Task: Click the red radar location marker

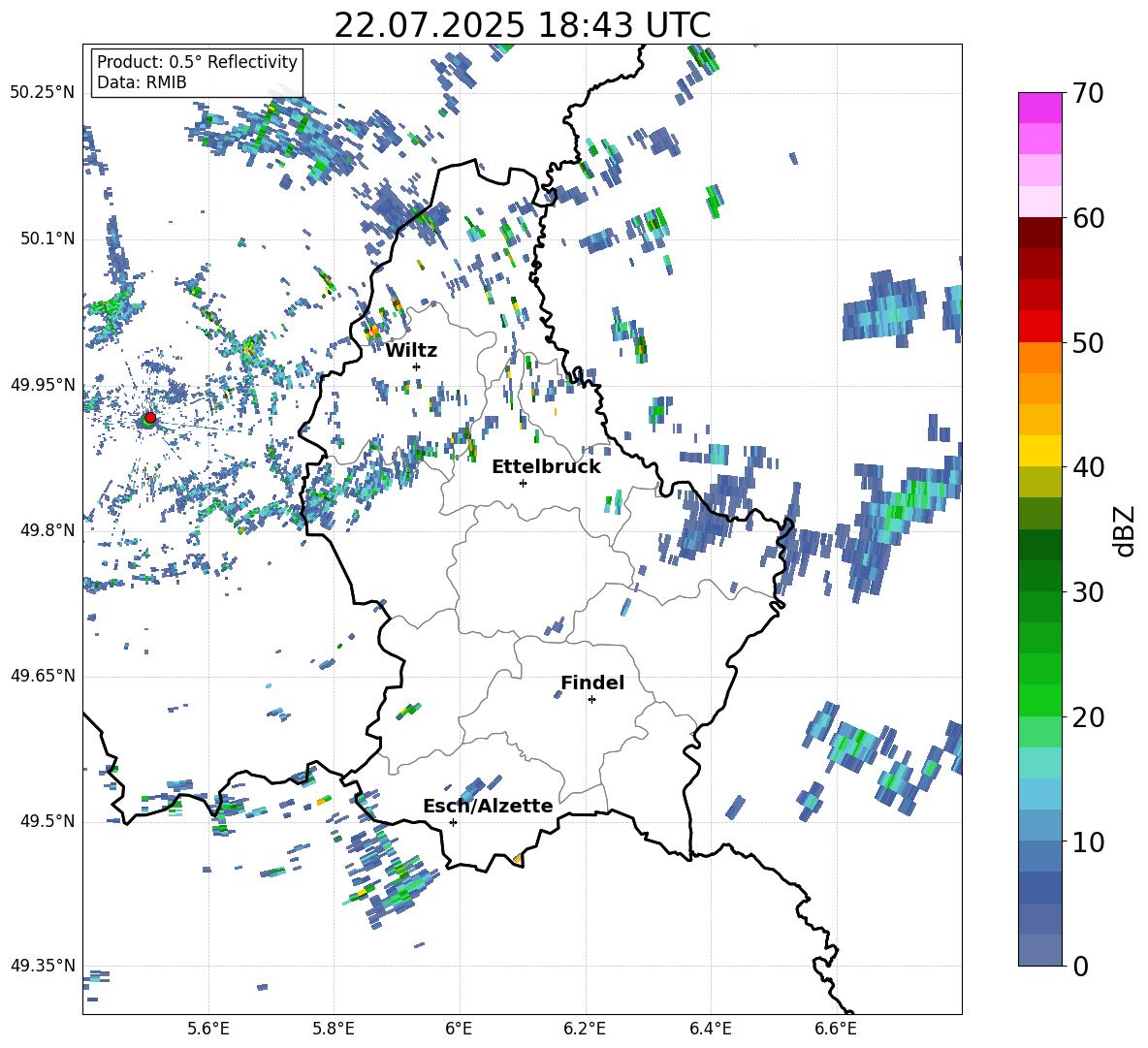Action: [150, 418]
